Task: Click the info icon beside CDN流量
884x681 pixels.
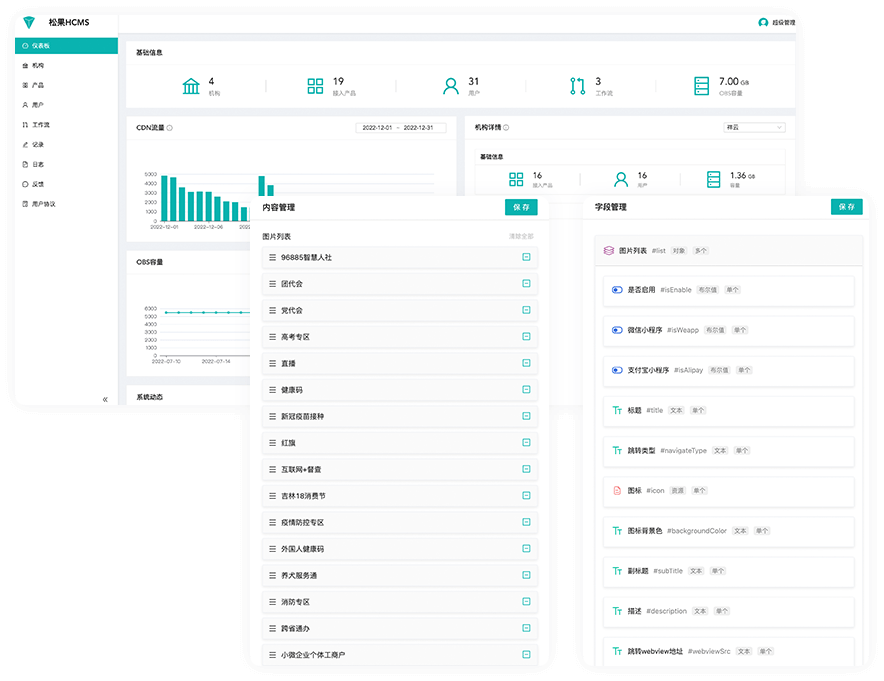Action: click(x=170, y=128)
